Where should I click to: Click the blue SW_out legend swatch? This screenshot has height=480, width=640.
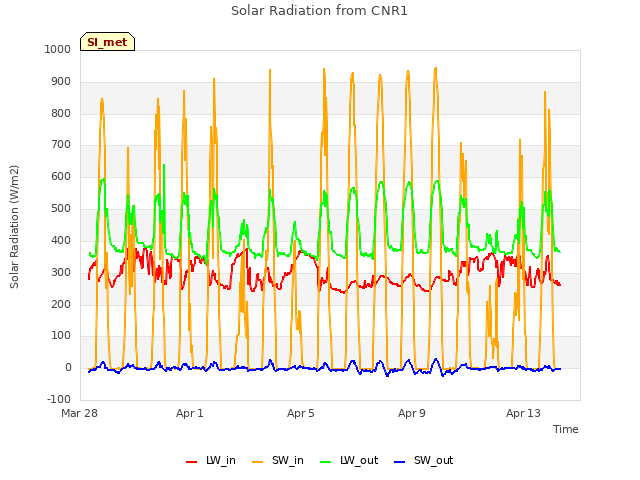pyautogui.click(x=400, y=462)
